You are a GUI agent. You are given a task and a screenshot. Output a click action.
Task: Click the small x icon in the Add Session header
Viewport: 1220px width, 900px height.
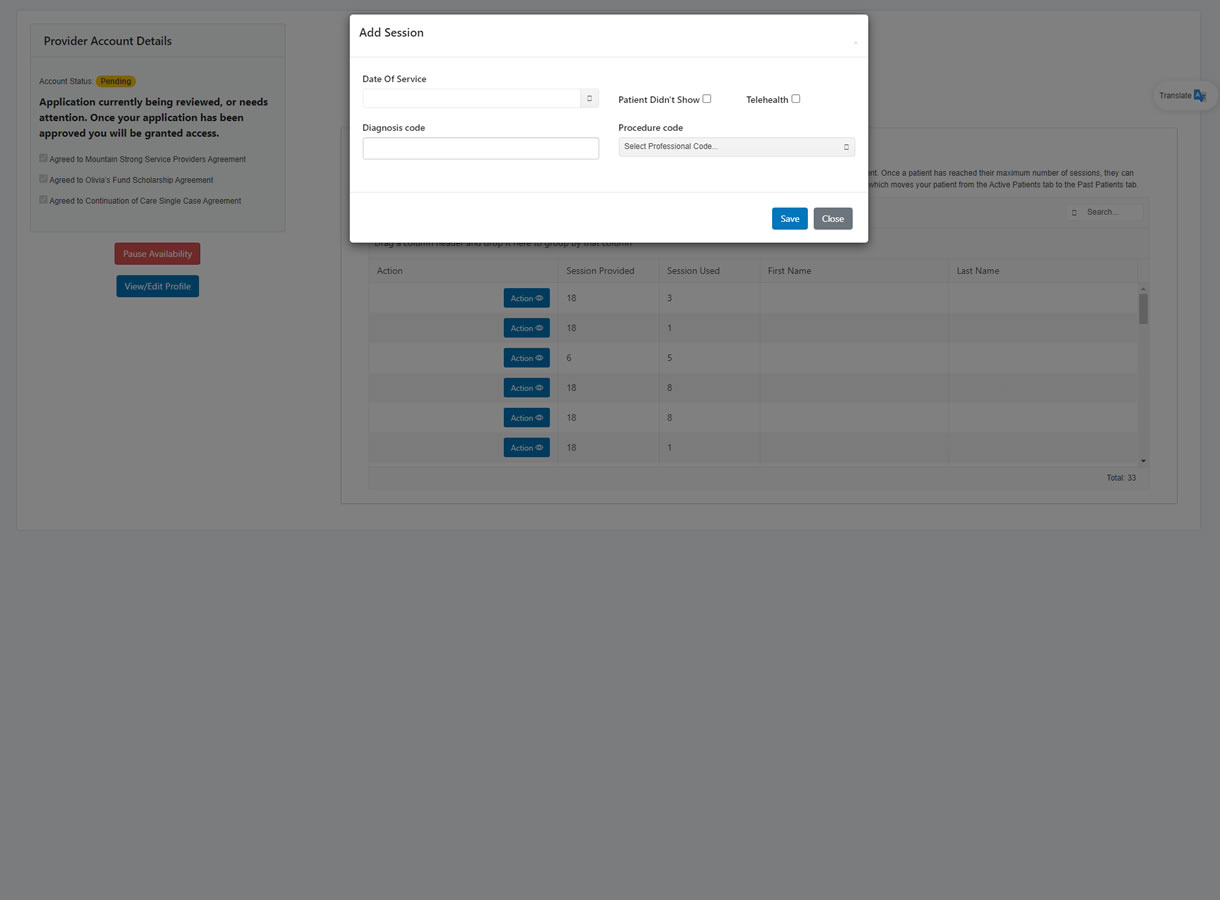tap(855, 43)
